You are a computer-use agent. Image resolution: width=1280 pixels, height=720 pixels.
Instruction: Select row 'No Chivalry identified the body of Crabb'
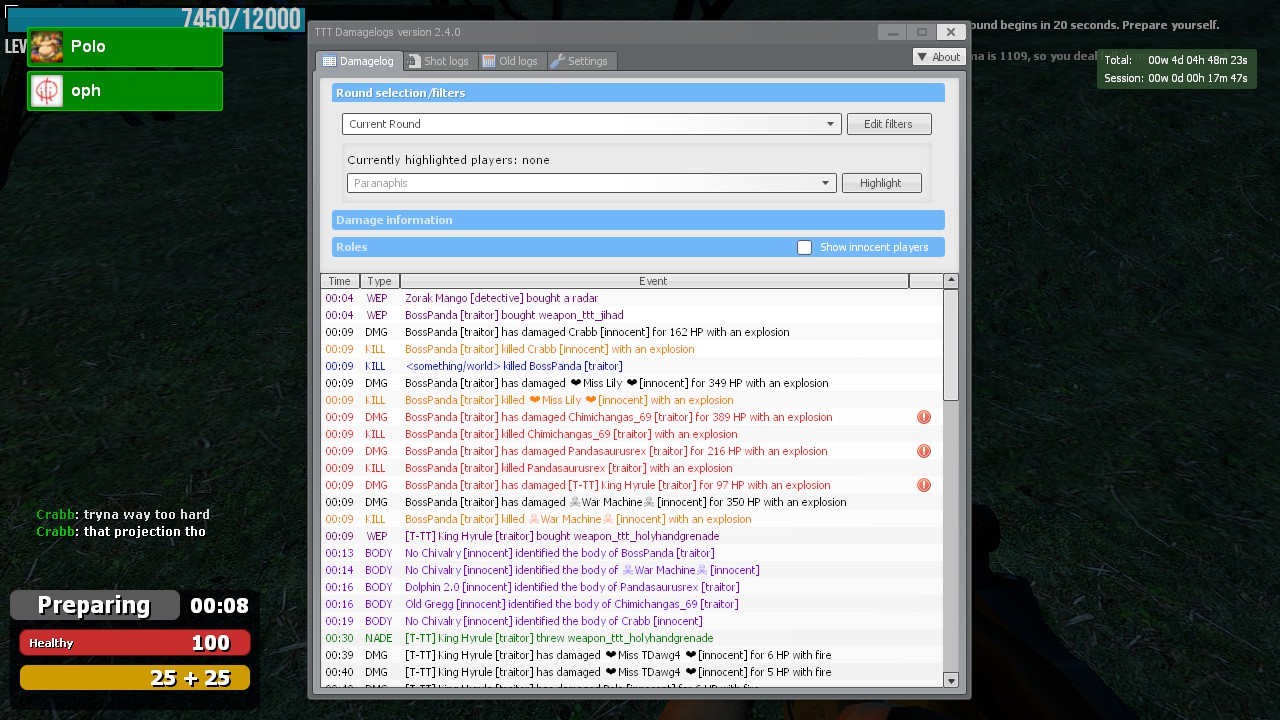631,621
